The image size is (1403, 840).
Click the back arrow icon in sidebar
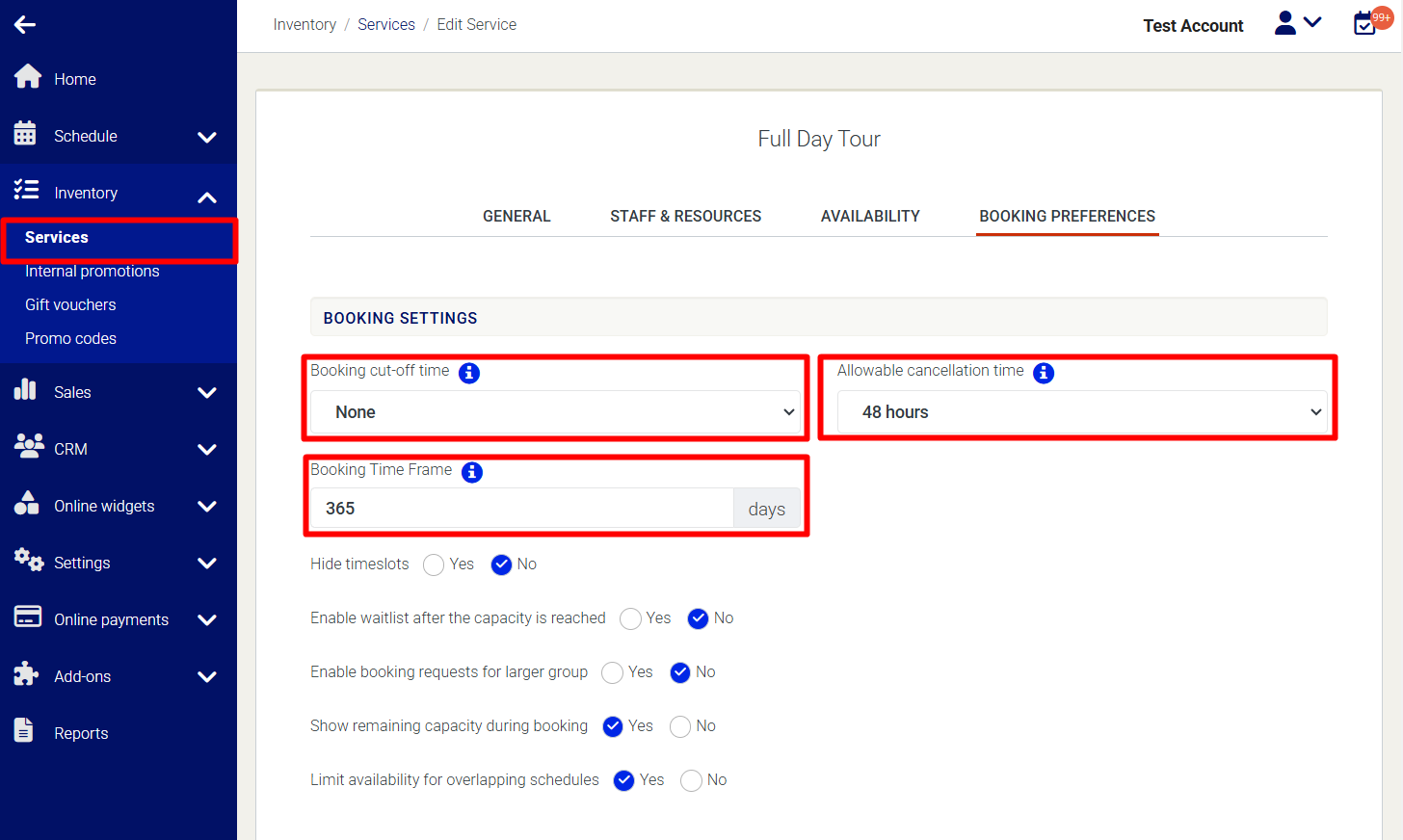(x=25, y=25)
